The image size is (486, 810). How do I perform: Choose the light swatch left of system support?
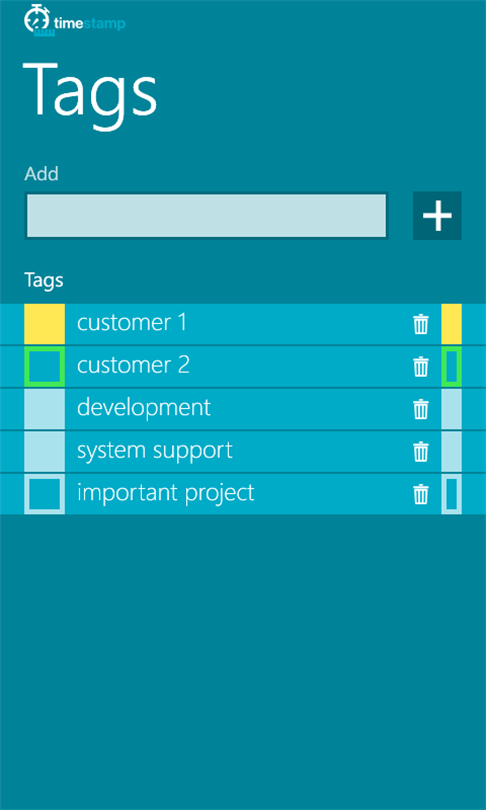44,451
